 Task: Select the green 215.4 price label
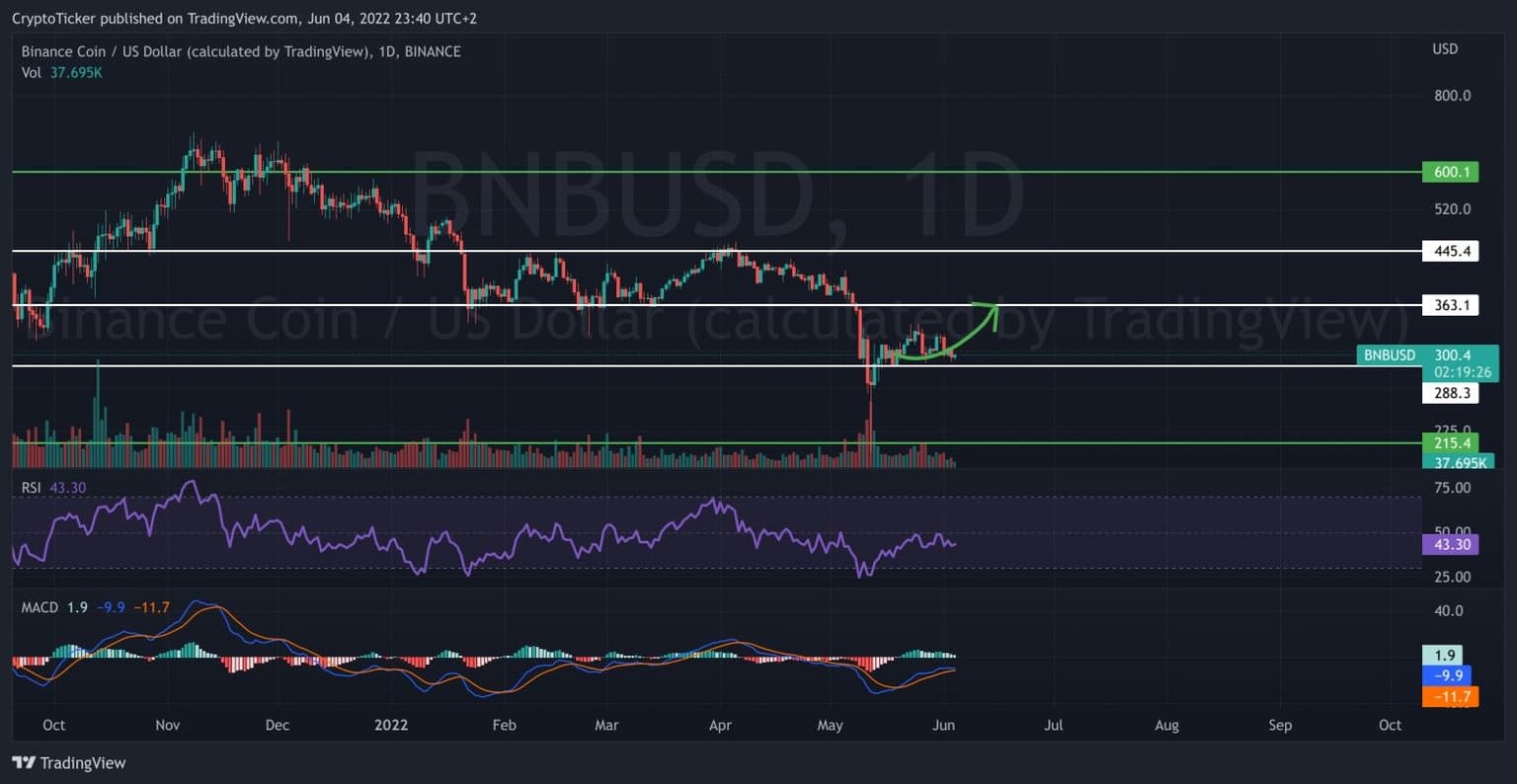coord(1451,443)
